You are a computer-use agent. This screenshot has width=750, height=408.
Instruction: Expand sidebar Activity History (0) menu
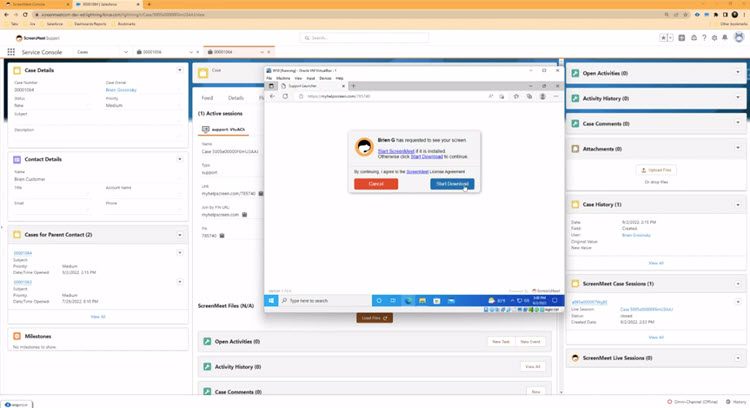(x=738, y=98)
